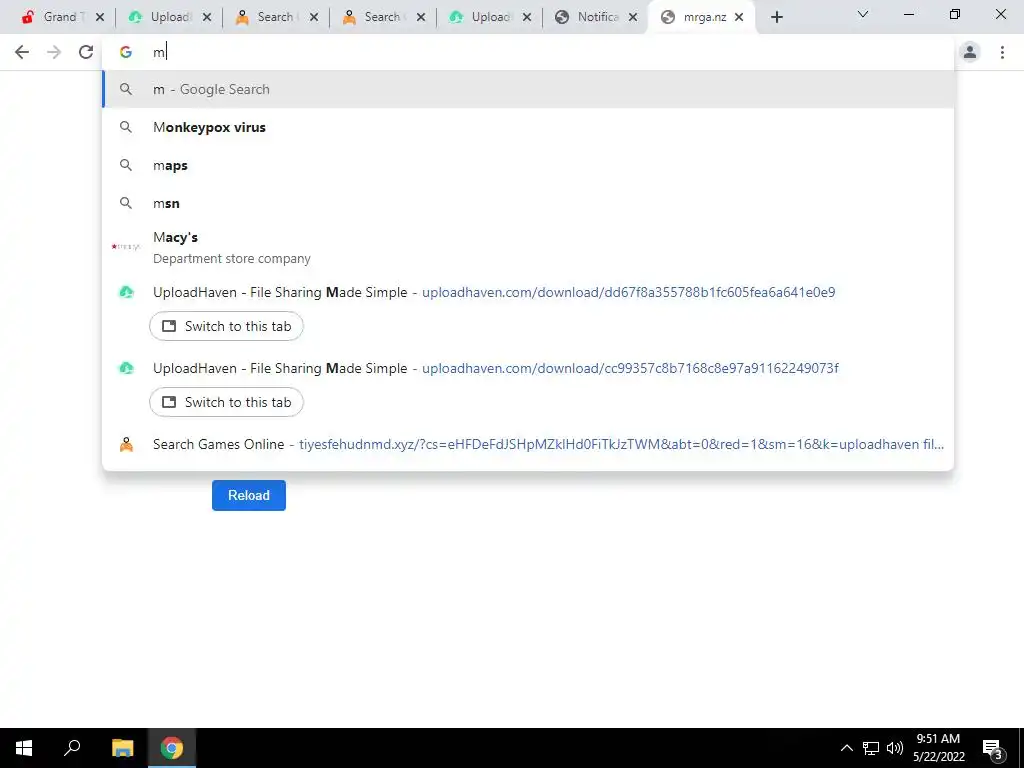Choose the Monkeypox virus suggestion
This screenshot has width=1024, height=768.
(x=528, y=127)
